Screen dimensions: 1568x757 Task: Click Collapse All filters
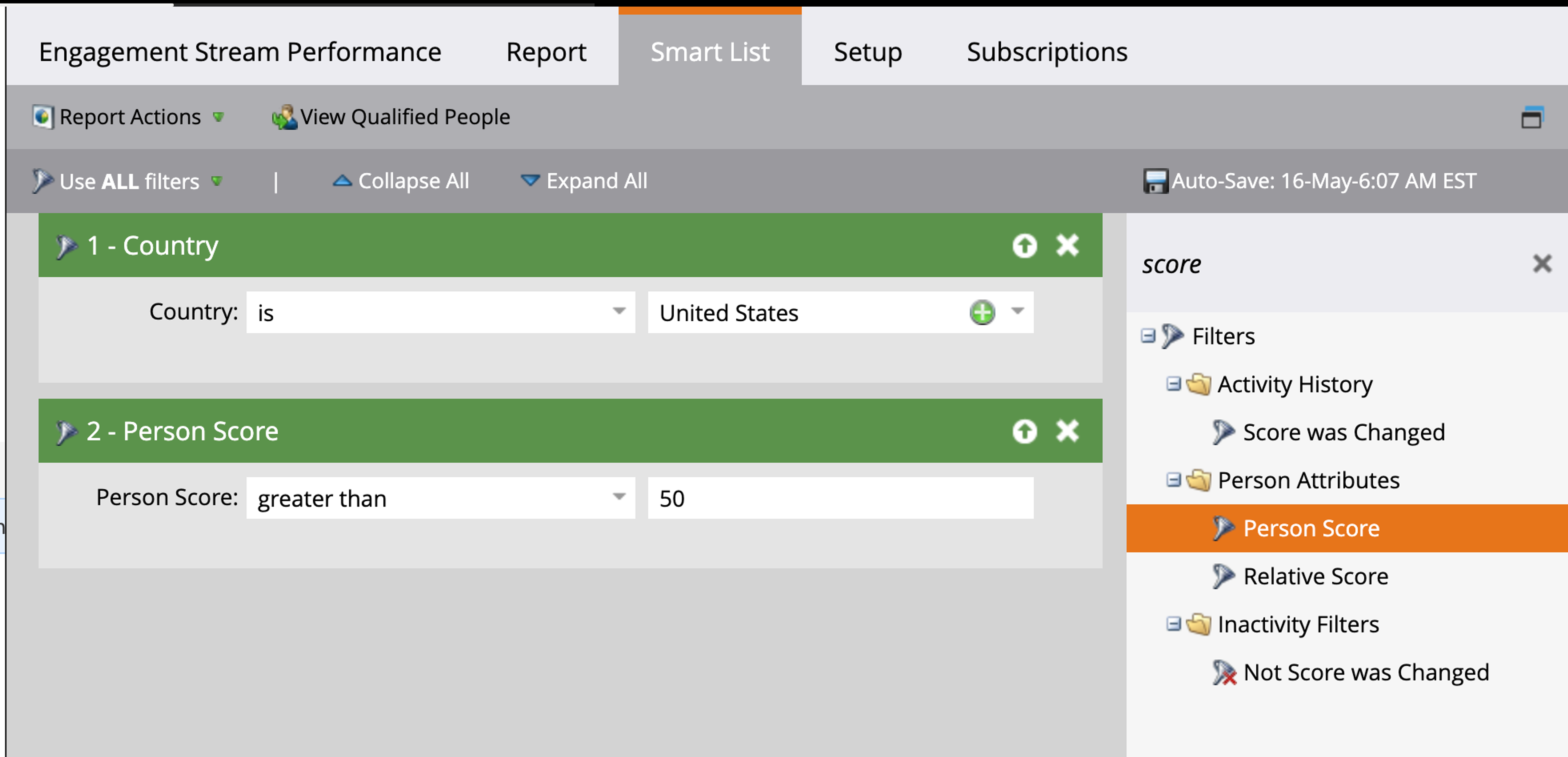point(401,181)
